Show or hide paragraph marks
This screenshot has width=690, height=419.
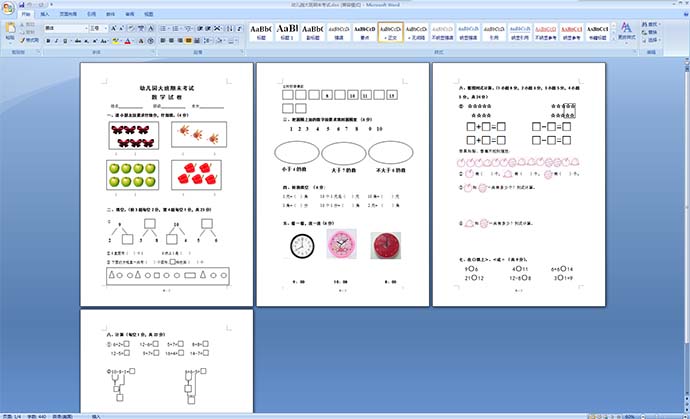tap(239, 28)
